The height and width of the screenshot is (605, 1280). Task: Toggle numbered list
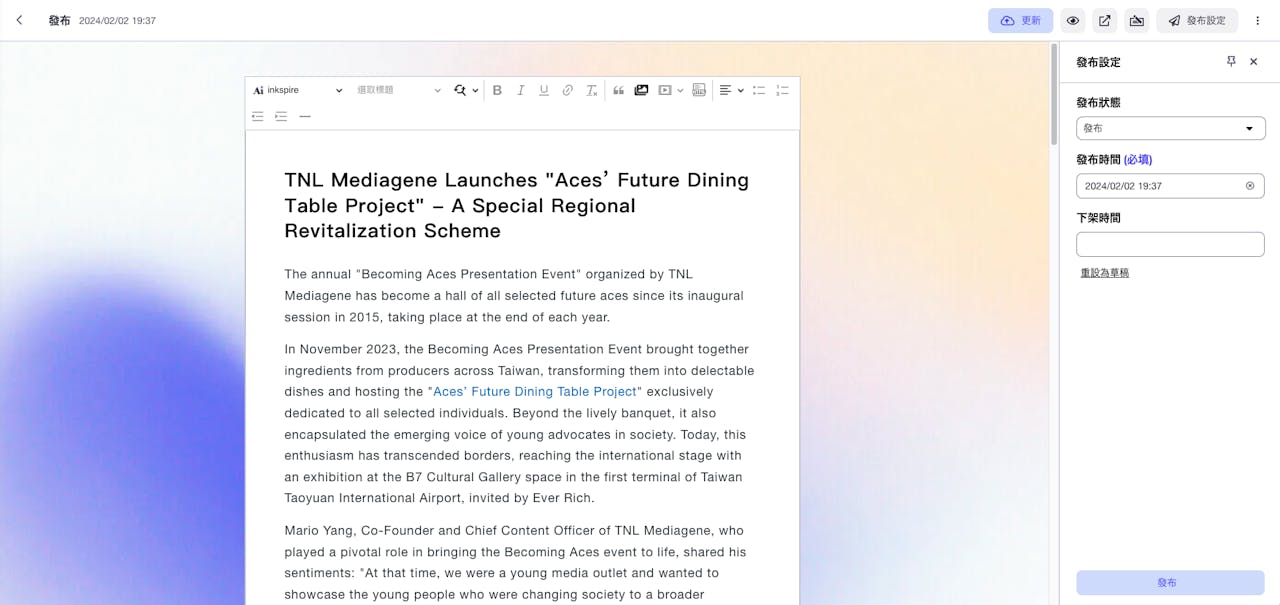[x=782, y=90]
